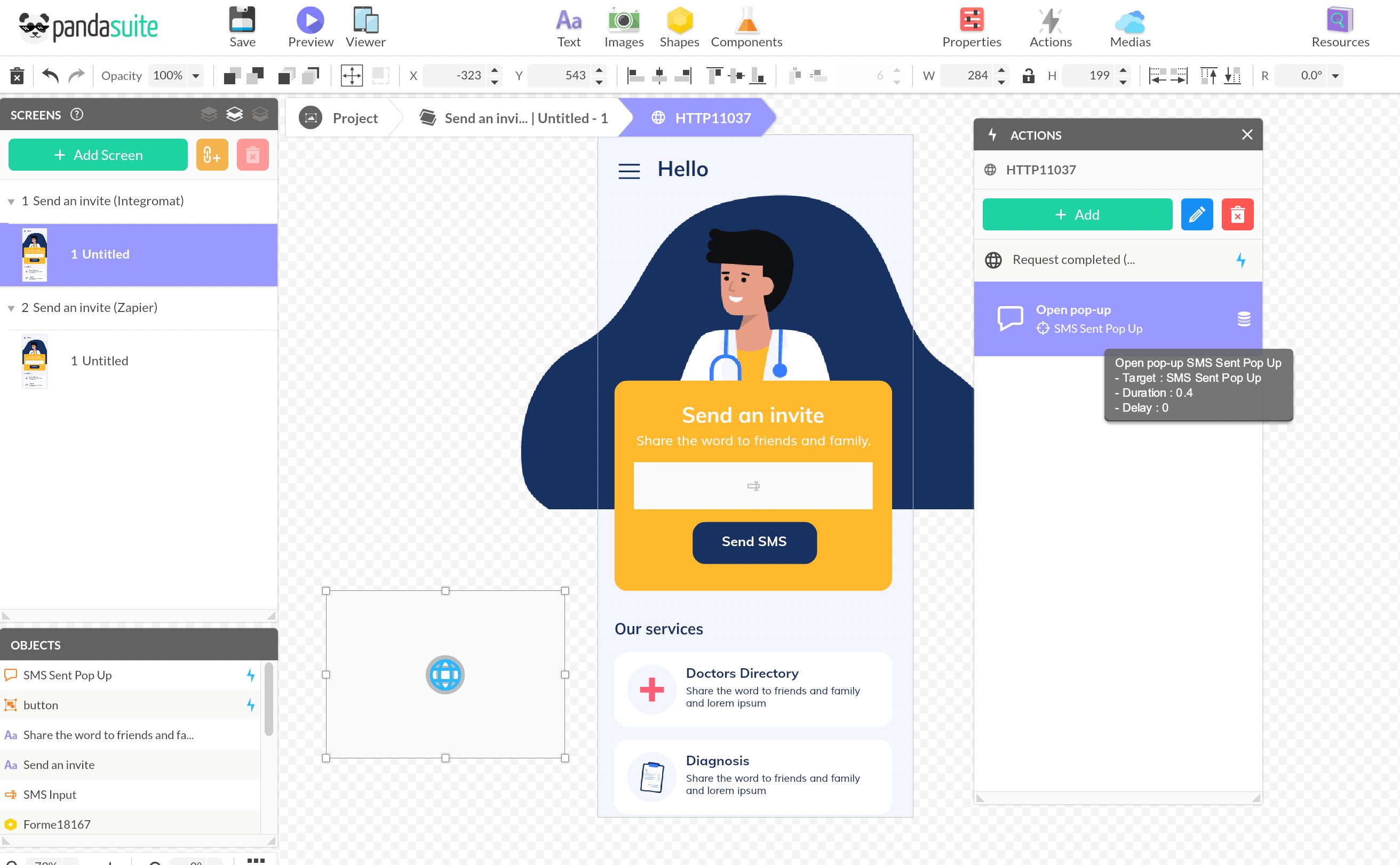
Task: Click the orange linked screen add icon
Action: pyautogui.click(x=212, y=155)
